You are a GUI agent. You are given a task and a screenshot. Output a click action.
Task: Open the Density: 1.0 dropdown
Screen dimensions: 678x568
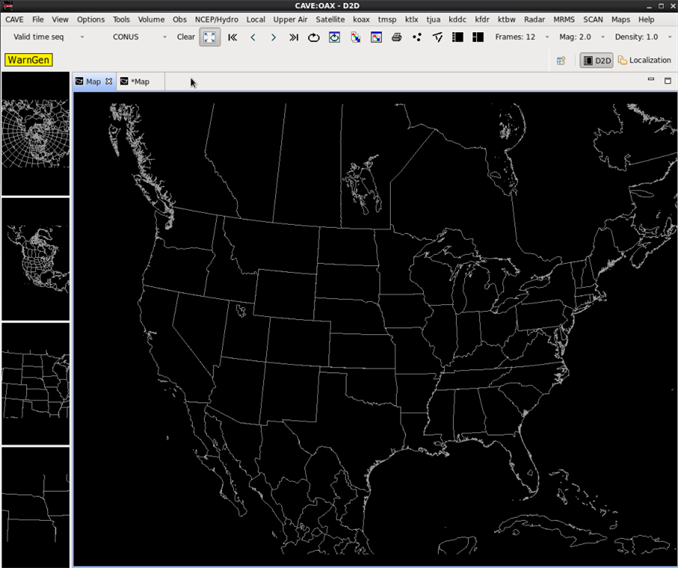point(643,37)
